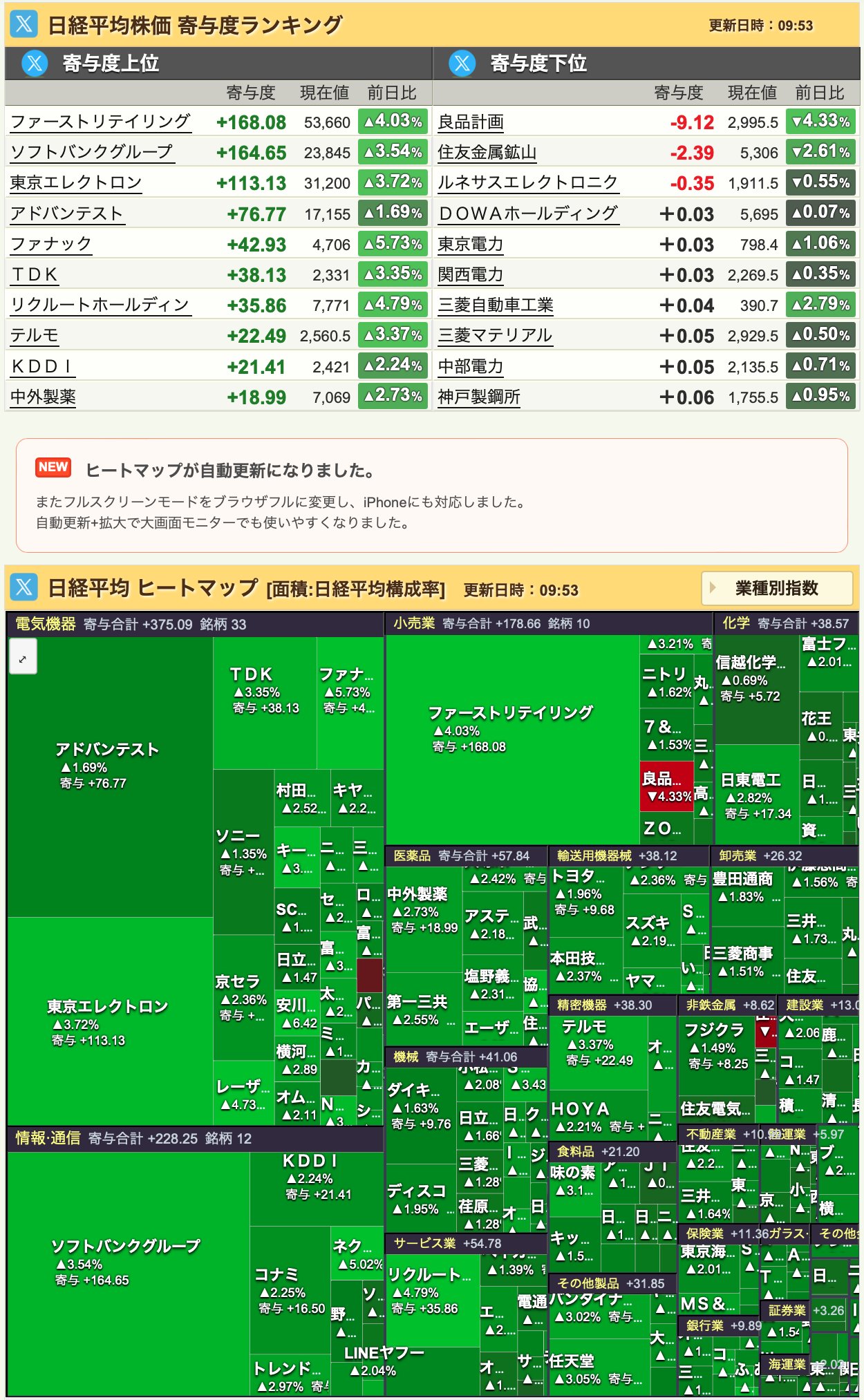Screen dimensions: 864x1400
Task: Open 東京エレクトロン link in ranking table
Action: [76, 183]
